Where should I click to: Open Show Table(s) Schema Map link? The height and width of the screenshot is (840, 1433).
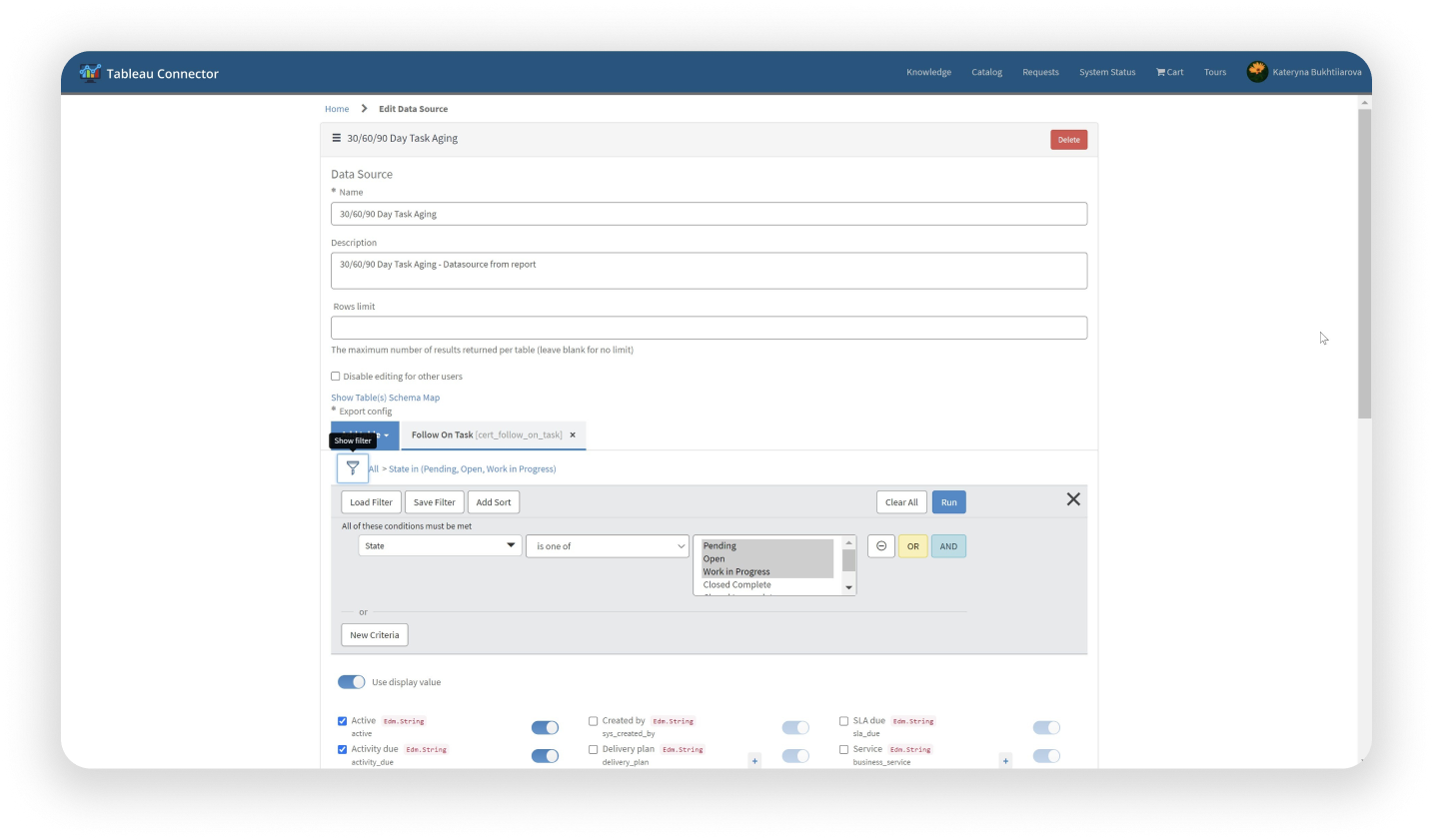pos(387,397)
